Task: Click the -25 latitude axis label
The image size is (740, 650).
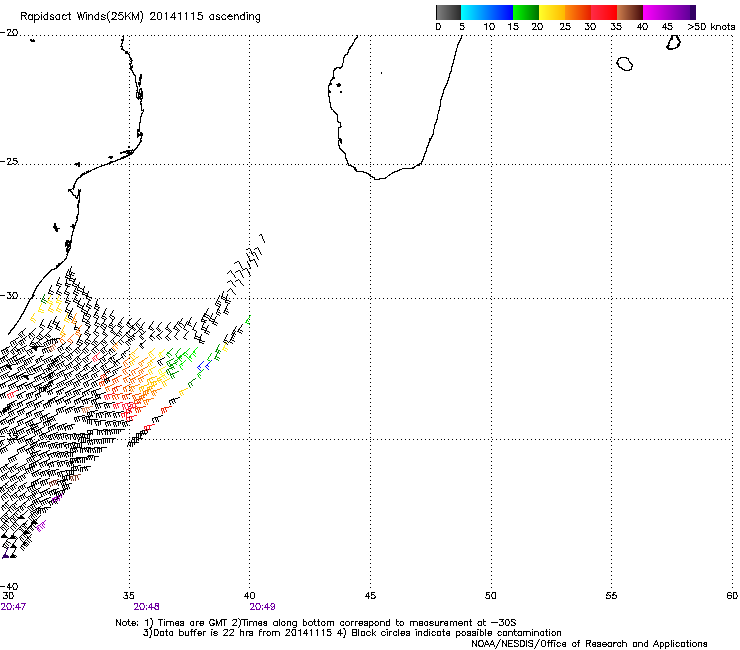Action: click(9, 161)
